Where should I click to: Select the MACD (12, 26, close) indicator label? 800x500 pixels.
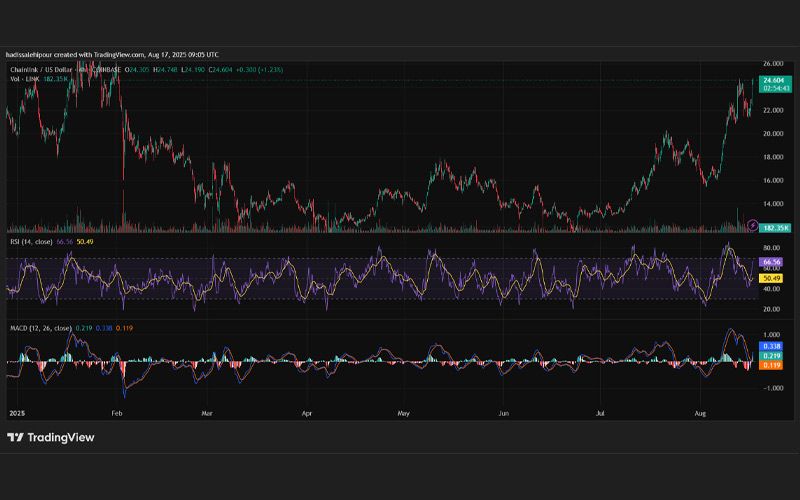[x=41, y=328]
